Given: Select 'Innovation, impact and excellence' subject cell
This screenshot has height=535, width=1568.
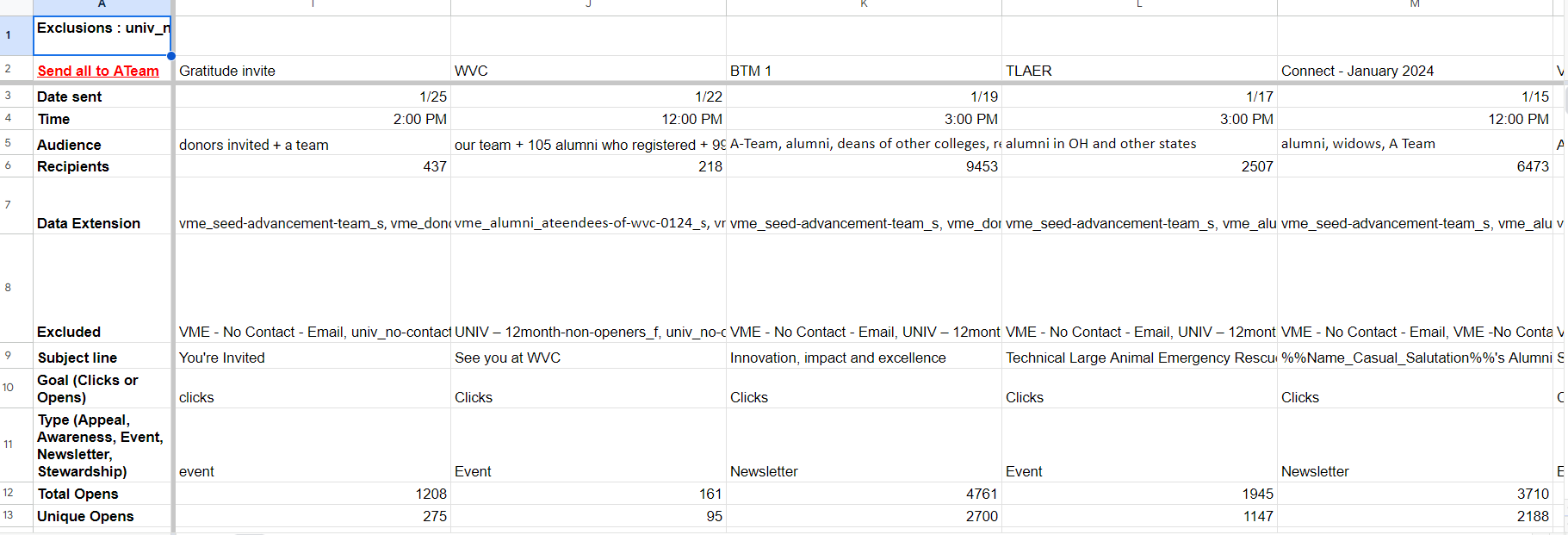Looking at the screenshot, I should point(863,358).
